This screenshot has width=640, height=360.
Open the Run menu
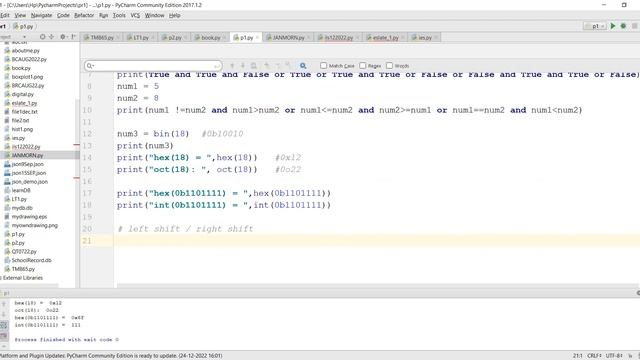point(104,15)
